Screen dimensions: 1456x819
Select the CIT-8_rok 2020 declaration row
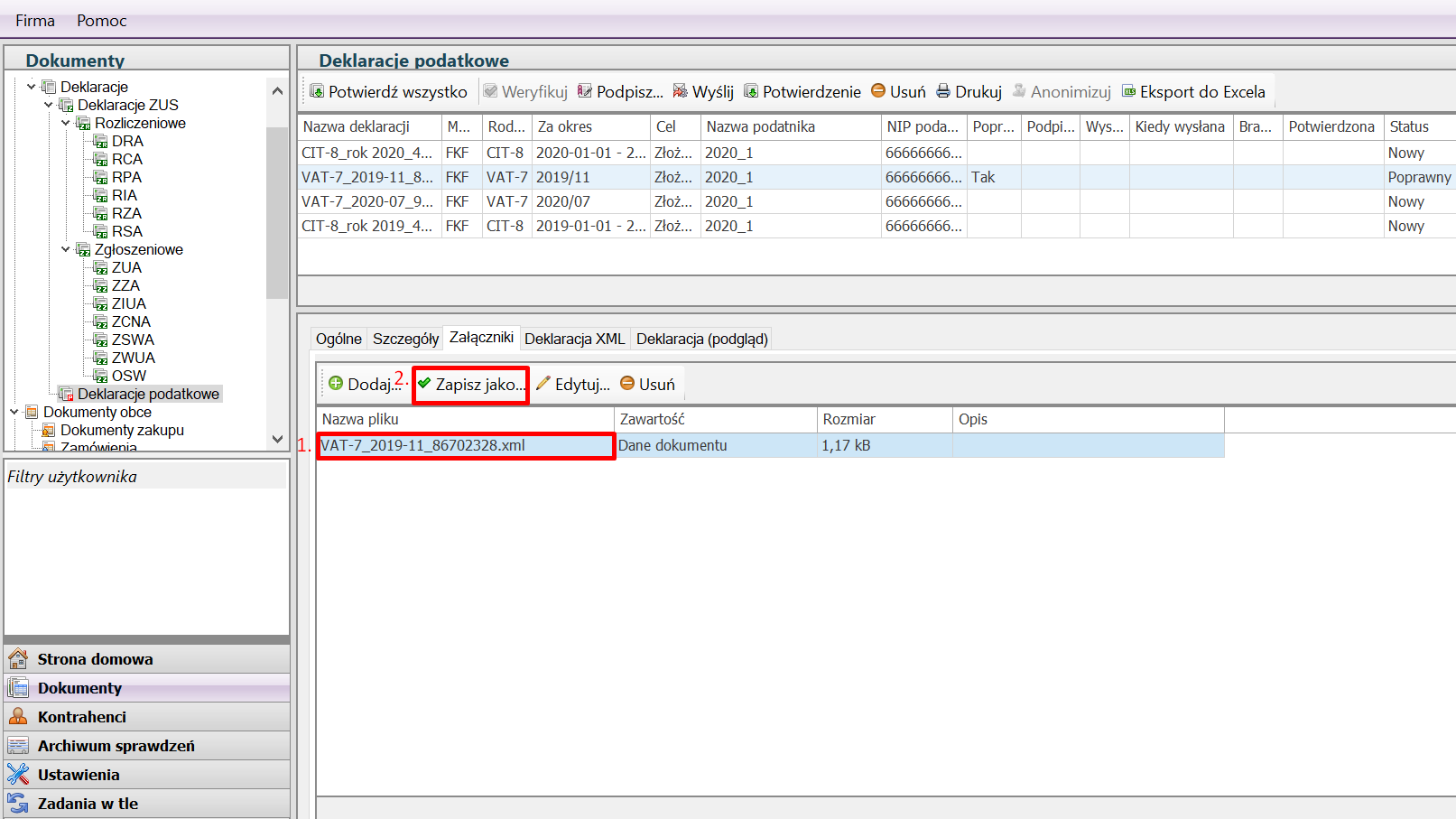pyautogui.click(x=876, y=153)
